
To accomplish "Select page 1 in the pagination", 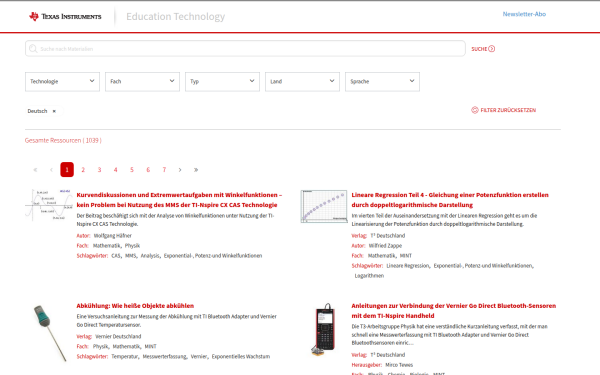I will [x=67, y=170].
